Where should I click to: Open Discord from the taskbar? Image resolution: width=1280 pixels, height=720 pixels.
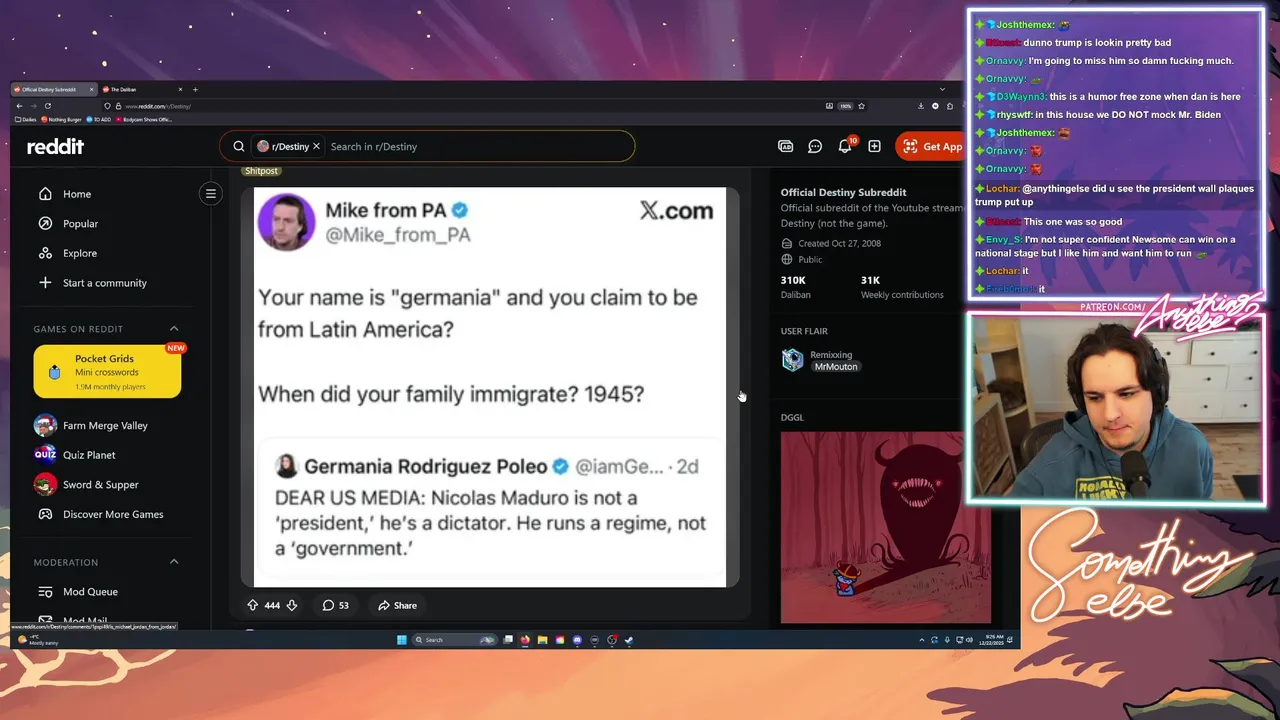click(x=577, y=640)
